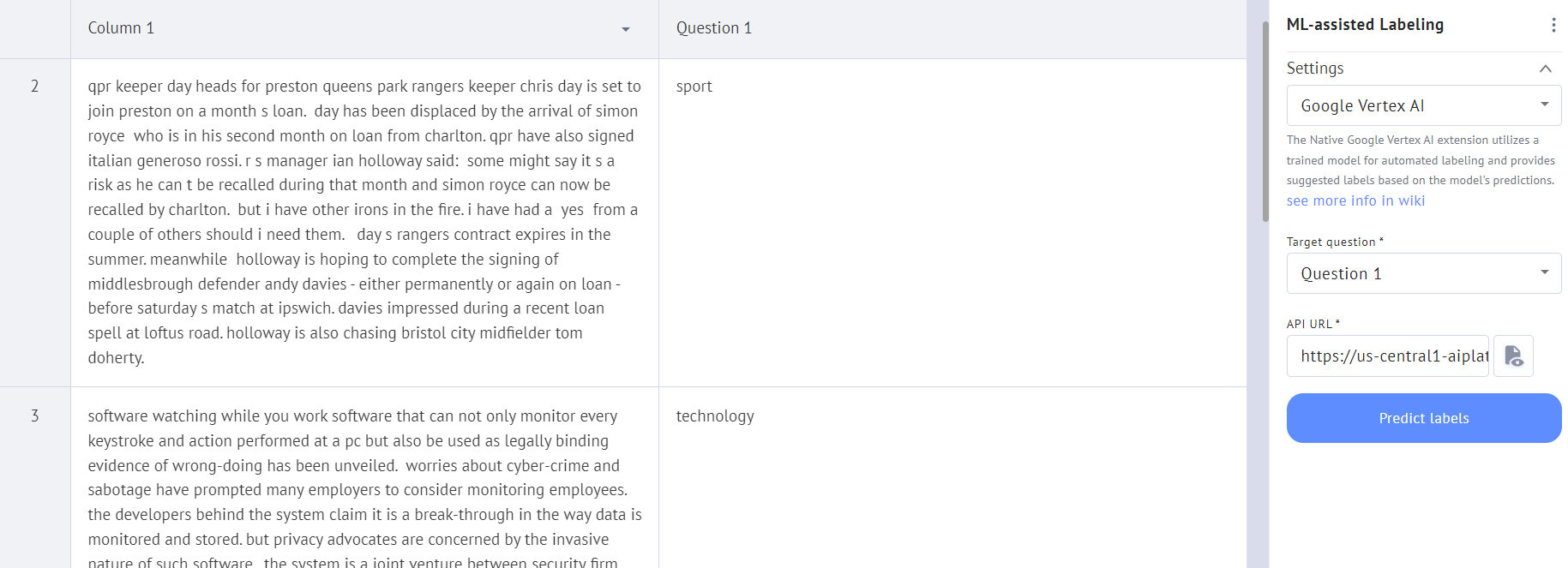The width and height of the screenshot is (1568, 568).
Task: Click the qpr keeper article text cell
Action: [364, 222]
